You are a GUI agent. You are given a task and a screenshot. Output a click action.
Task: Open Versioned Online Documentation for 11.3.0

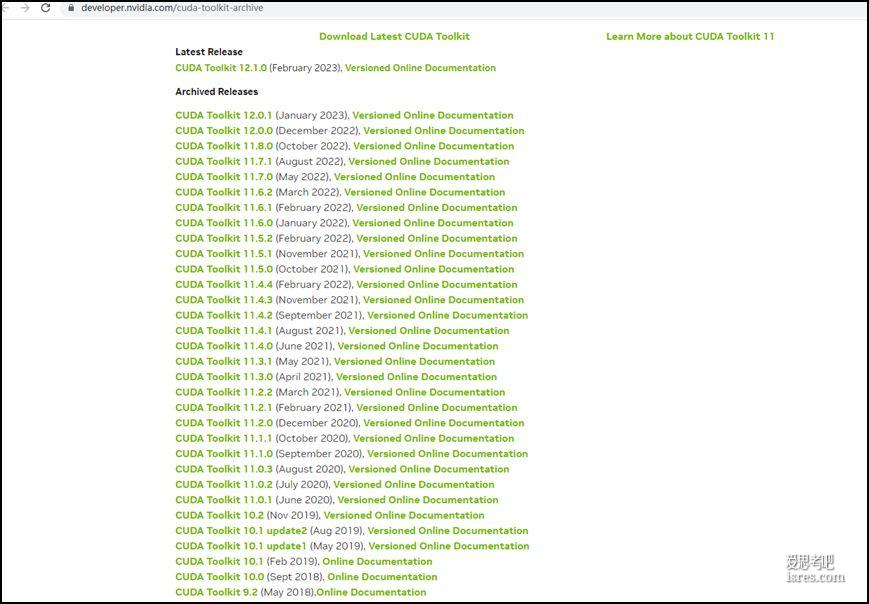(416, 377)
